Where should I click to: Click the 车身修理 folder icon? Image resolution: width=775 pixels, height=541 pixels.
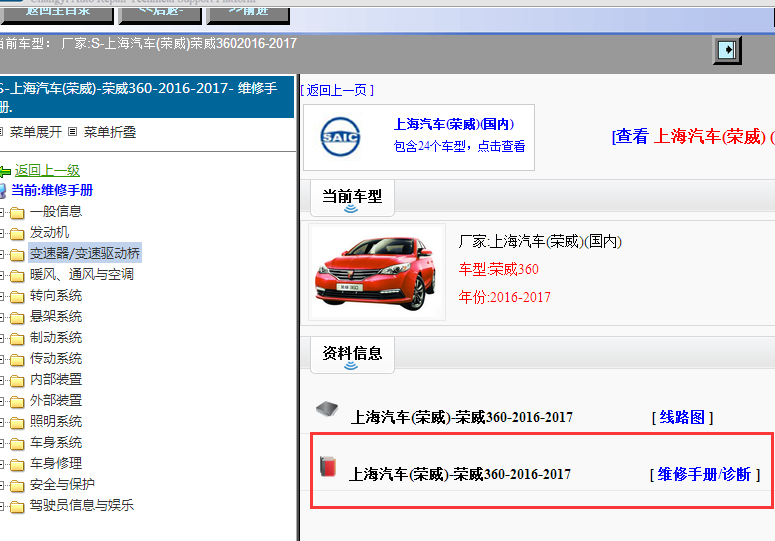point(17,465)
